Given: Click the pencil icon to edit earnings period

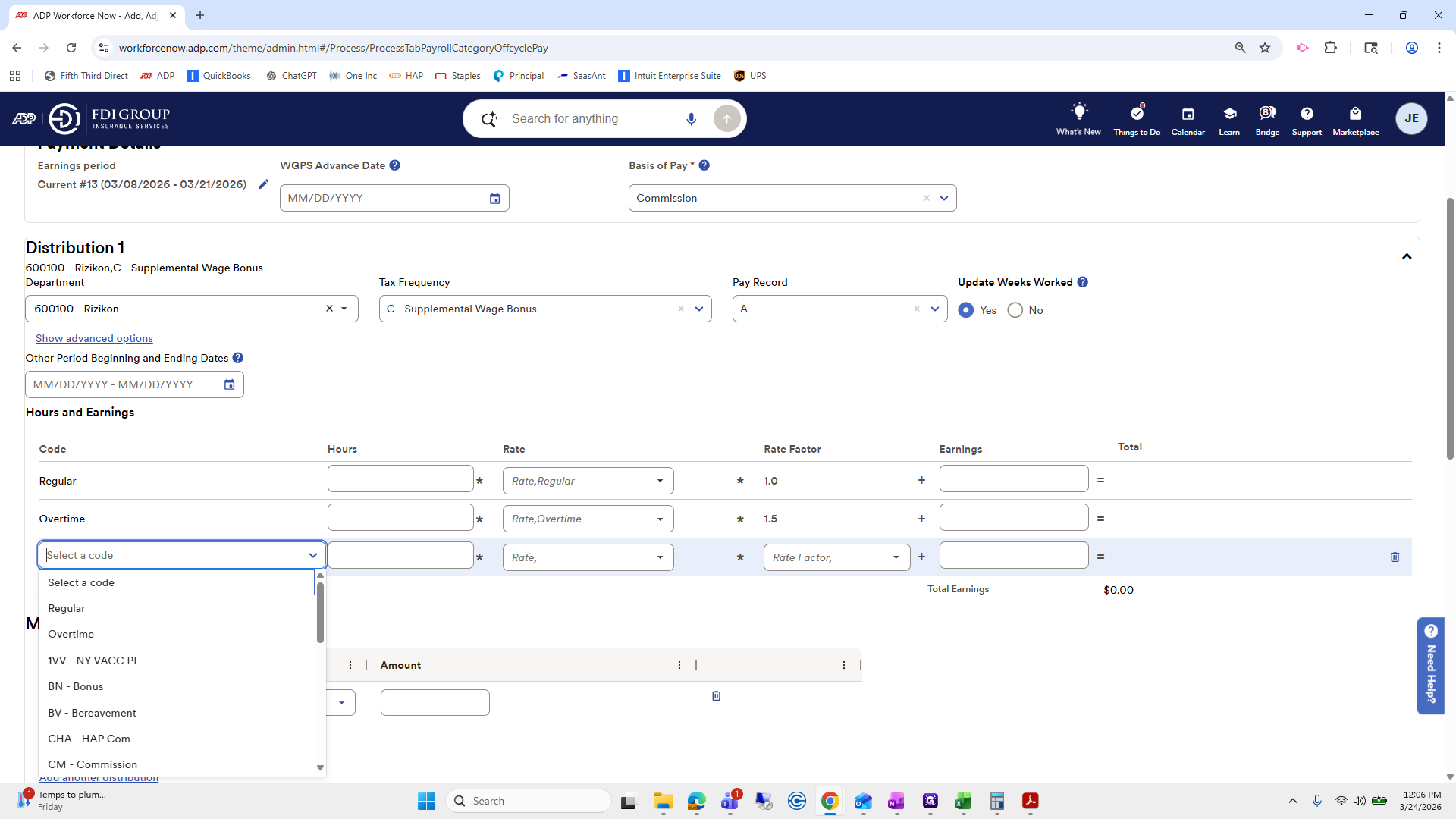Looking at the screenshot, I should pyautogui.click(x=263, y=184).
